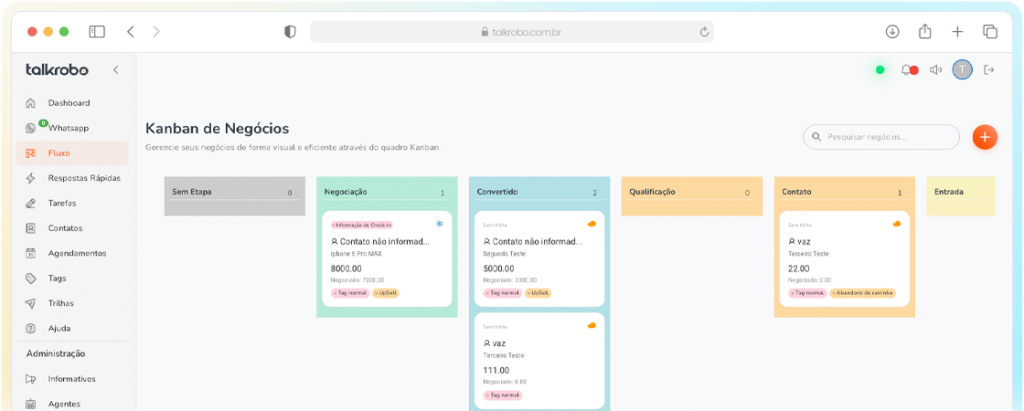The width and height of the screenshot is (1024, 411).
Task: Open Tags in the sidebar
Action: pos(57,278)
